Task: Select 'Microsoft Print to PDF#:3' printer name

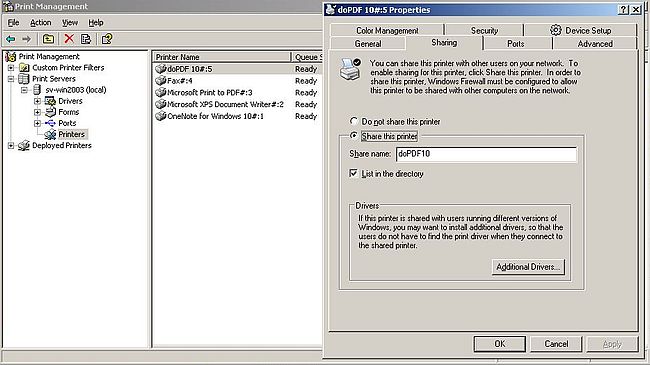Action: click(210, 92)
